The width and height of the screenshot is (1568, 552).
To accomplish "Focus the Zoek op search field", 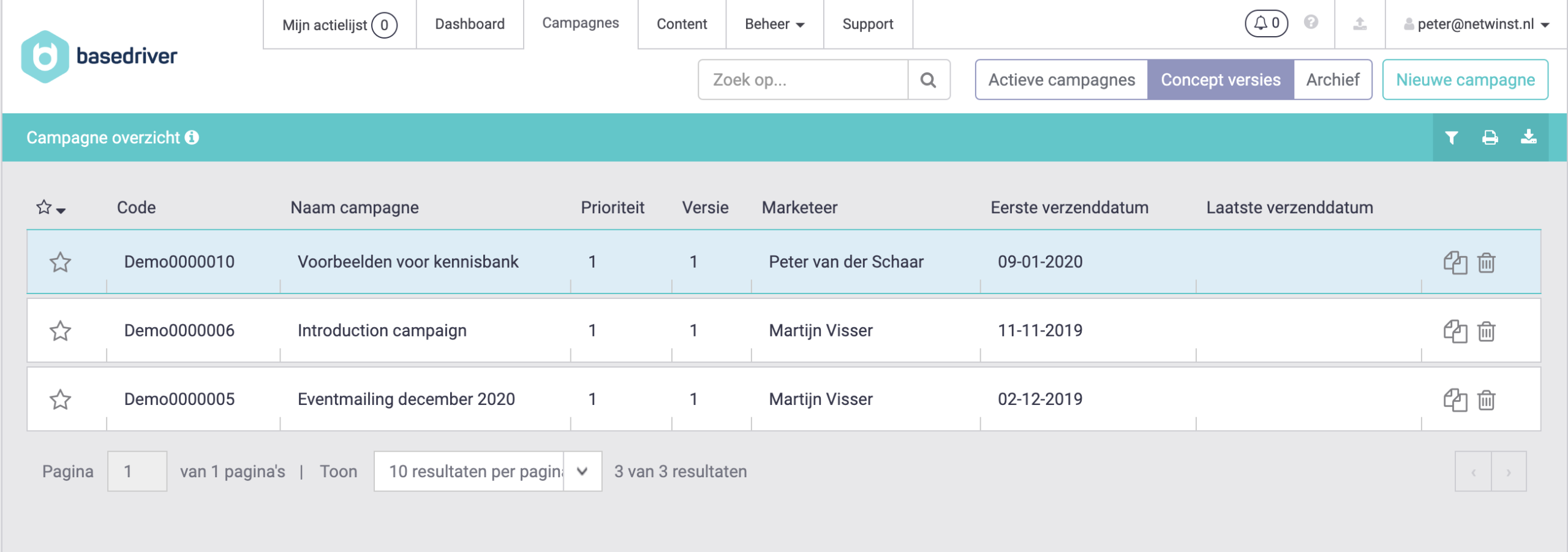I will pos(803,80).
